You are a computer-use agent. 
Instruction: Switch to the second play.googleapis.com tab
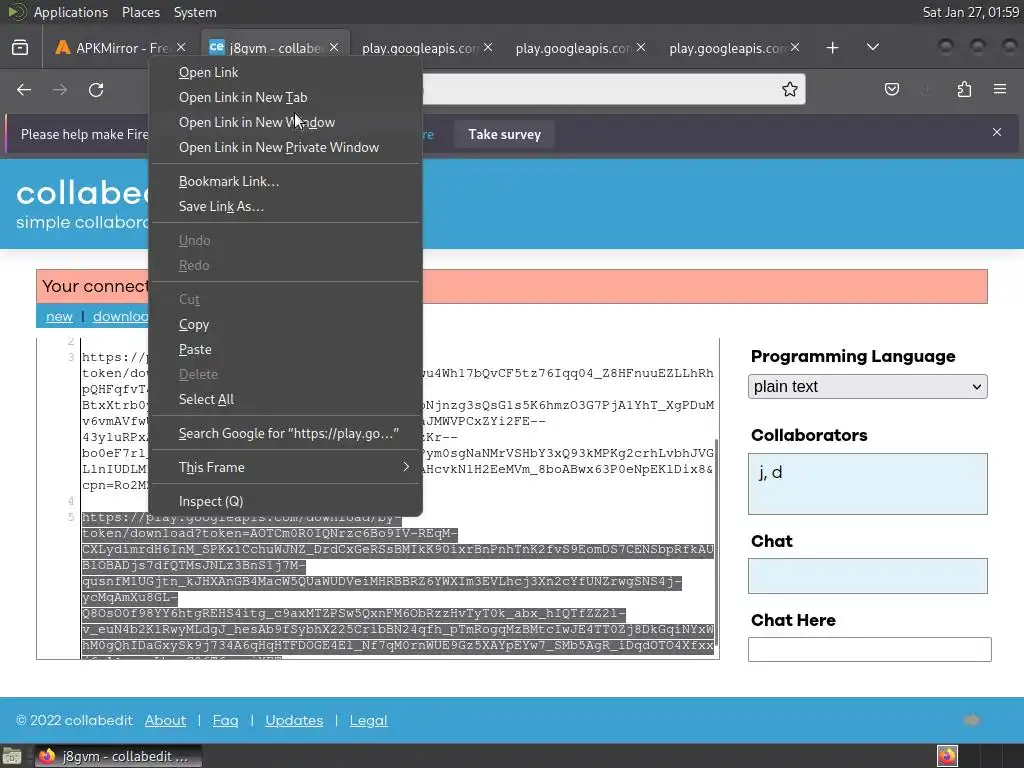pyautogui.click(x=579, y=48)
